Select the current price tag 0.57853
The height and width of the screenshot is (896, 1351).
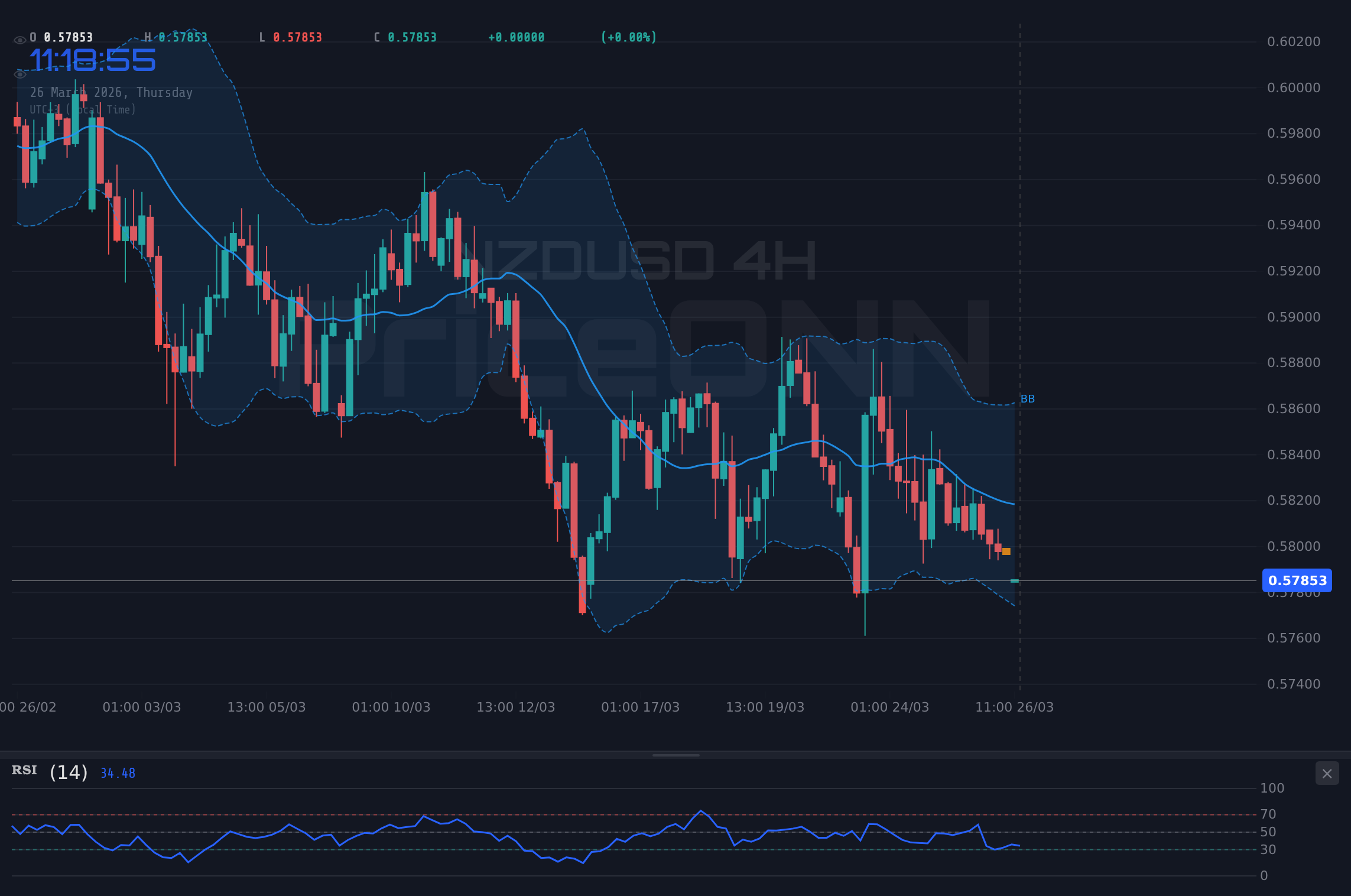coord(1297,581)
